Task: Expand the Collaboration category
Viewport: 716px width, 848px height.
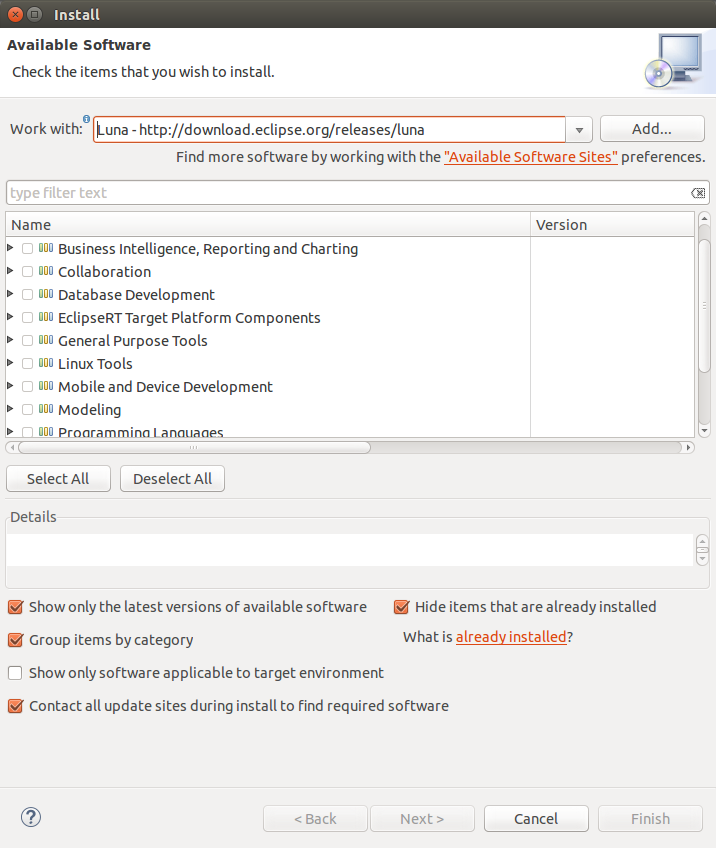Action: coord(10,270)
